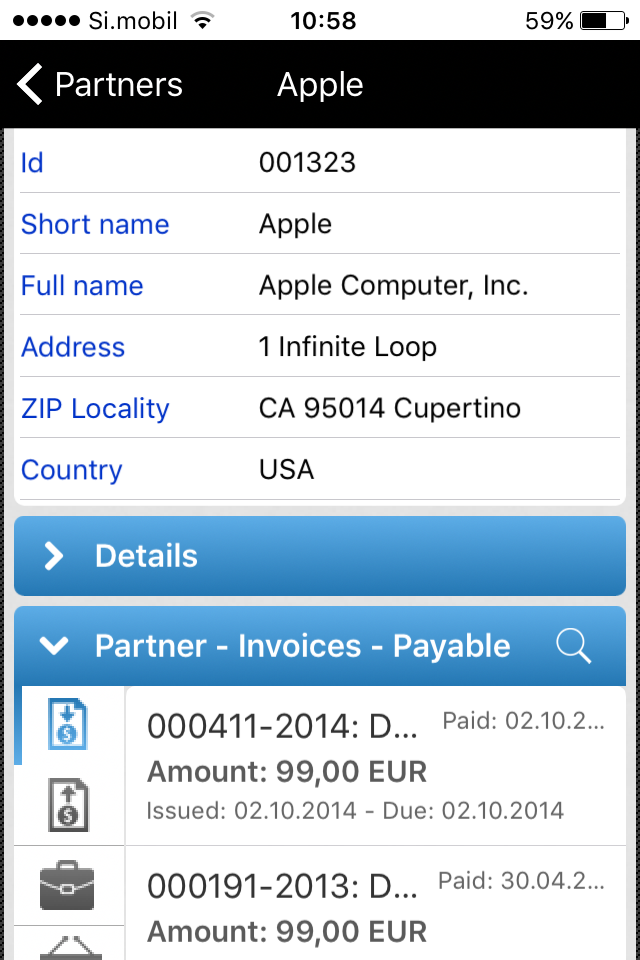
Task: Select the ZIP Locality label
Action: (95, 409)
